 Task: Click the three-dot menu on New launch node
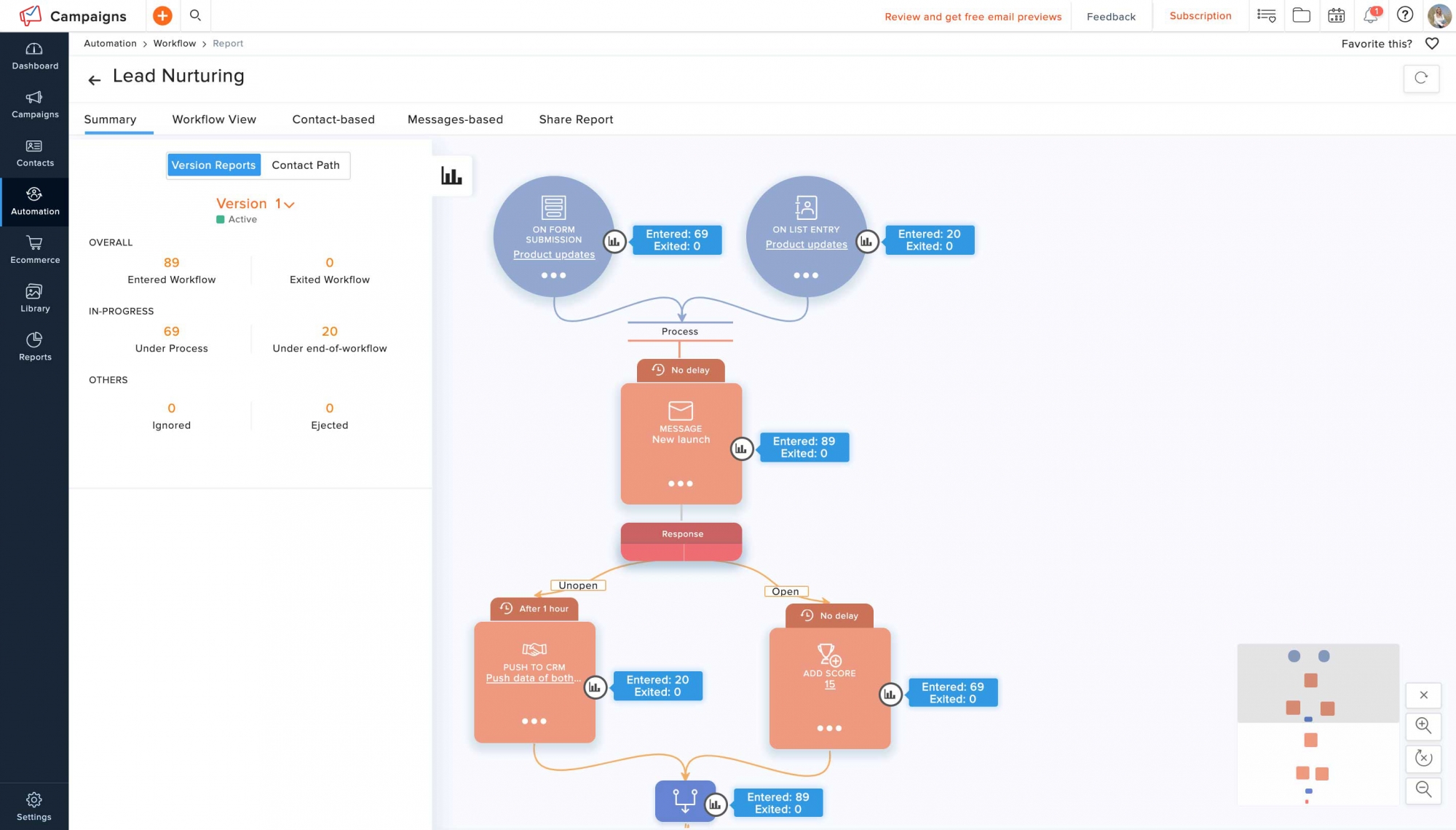pos(681,484)
